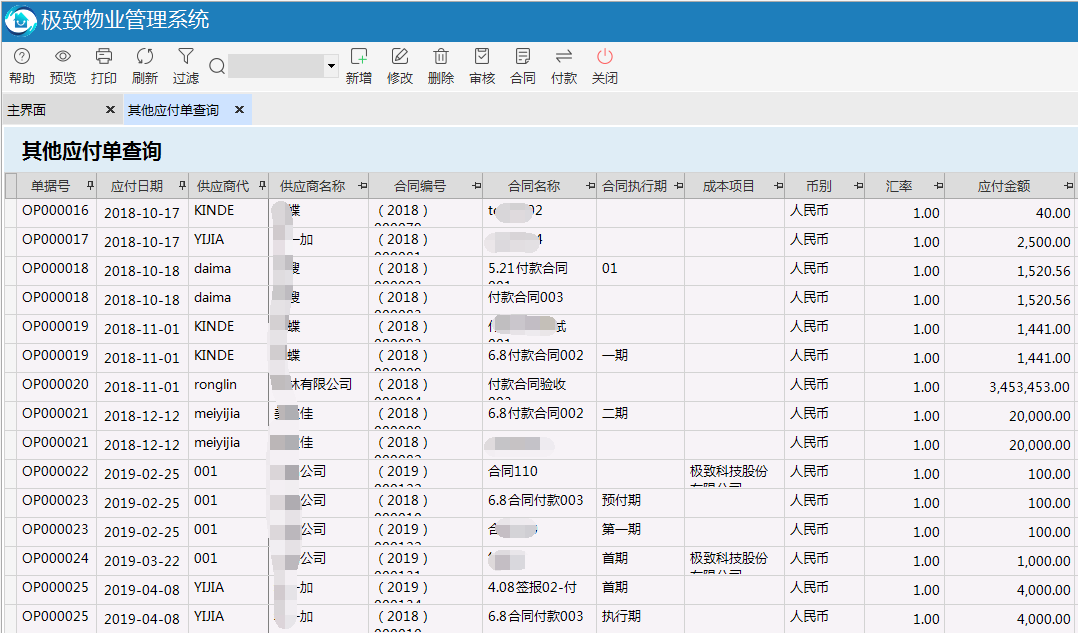1078x633 pixels.
Task: Click amount 40.00
Action: pos(1053,213)
